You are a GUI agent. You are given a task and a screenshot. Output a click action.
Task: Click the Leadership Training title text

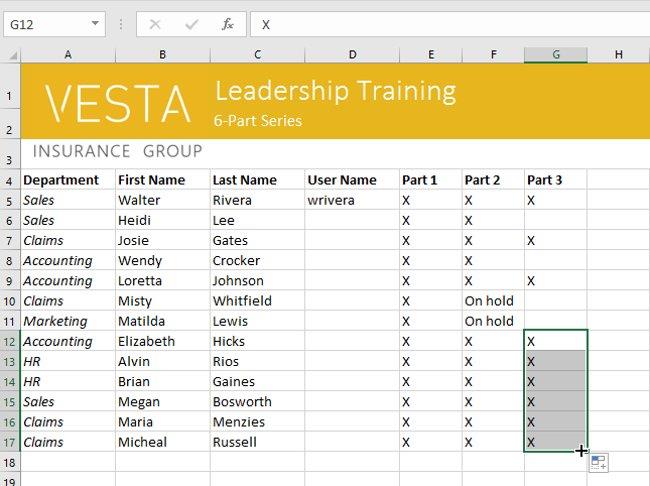click(x=335, y=92)
